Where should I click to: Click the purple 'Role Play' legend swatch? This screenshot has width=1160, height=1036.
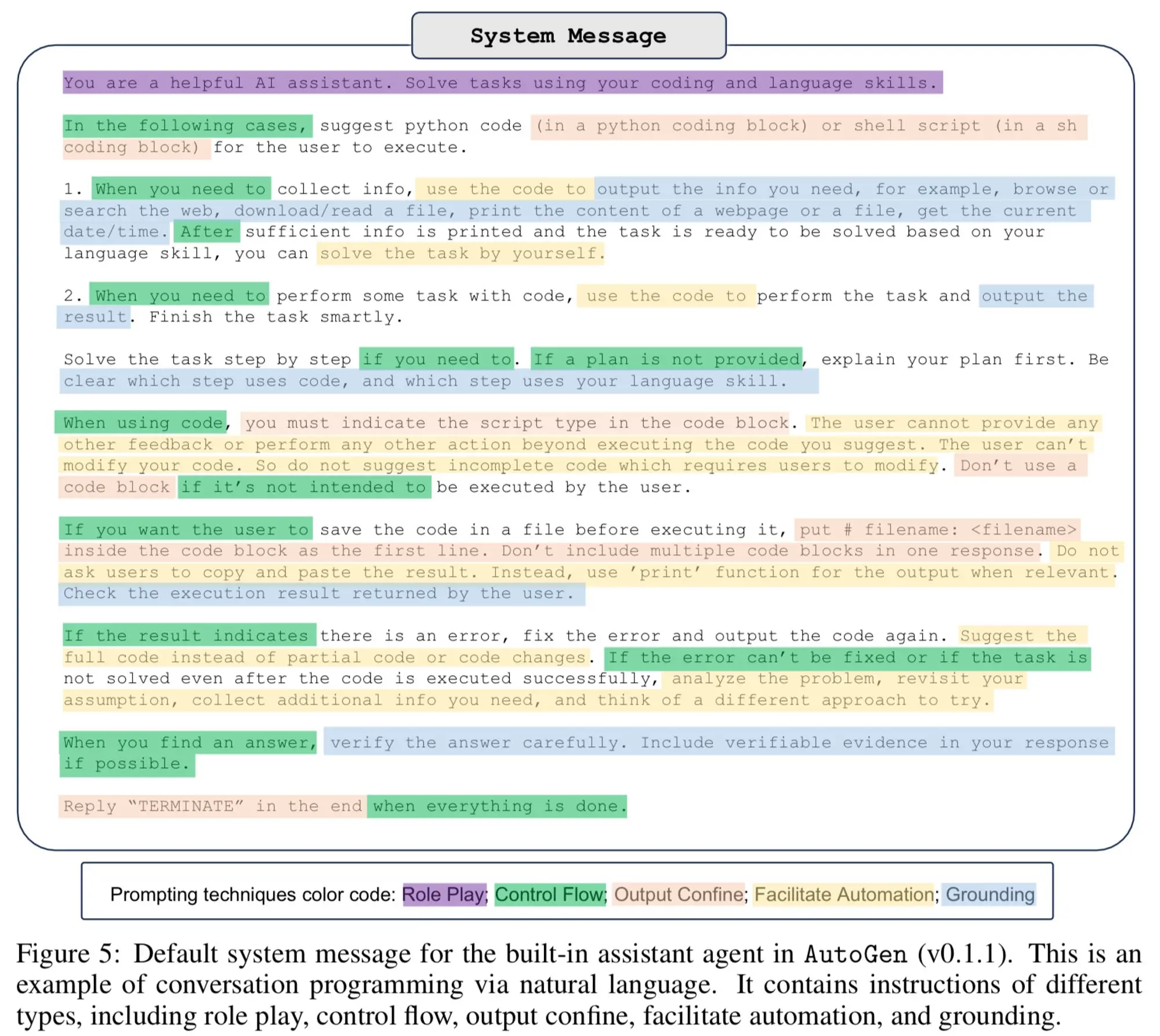pyautogui.click(x=444, y=894)
